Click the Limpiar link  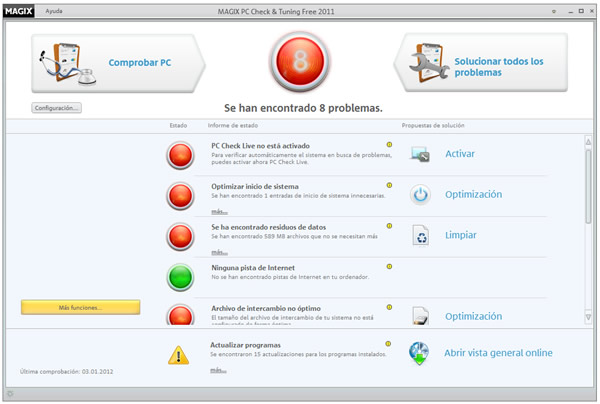click(x=461, y=235)
